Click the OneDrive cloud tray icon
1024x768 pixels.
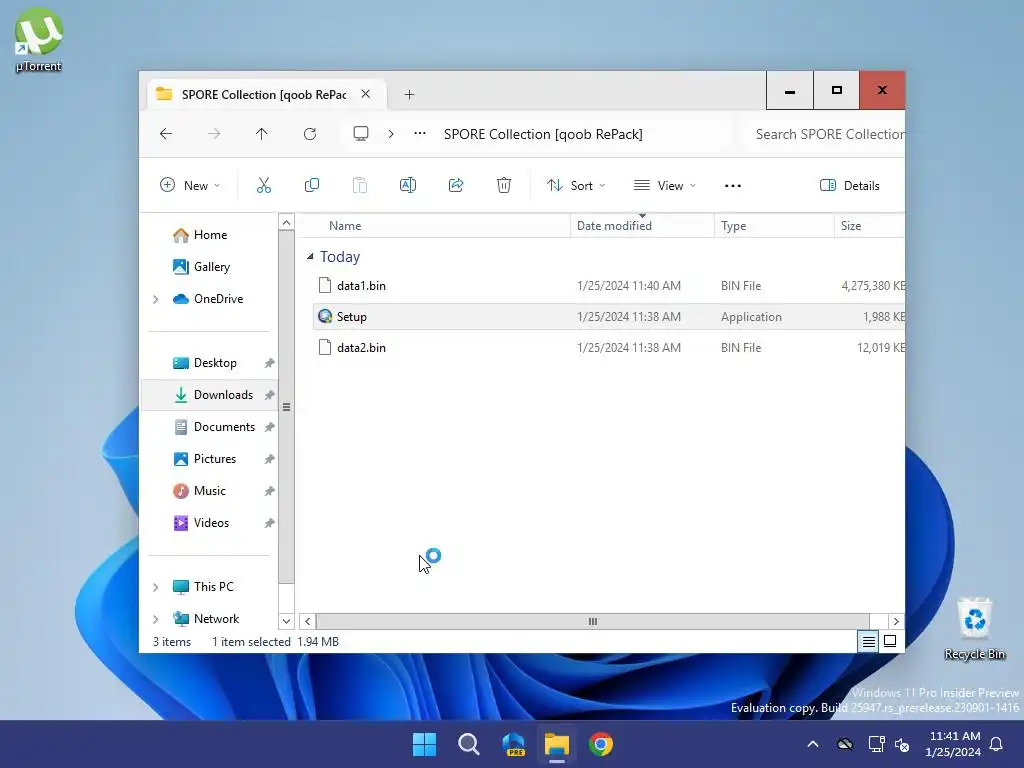coord(845,744)
